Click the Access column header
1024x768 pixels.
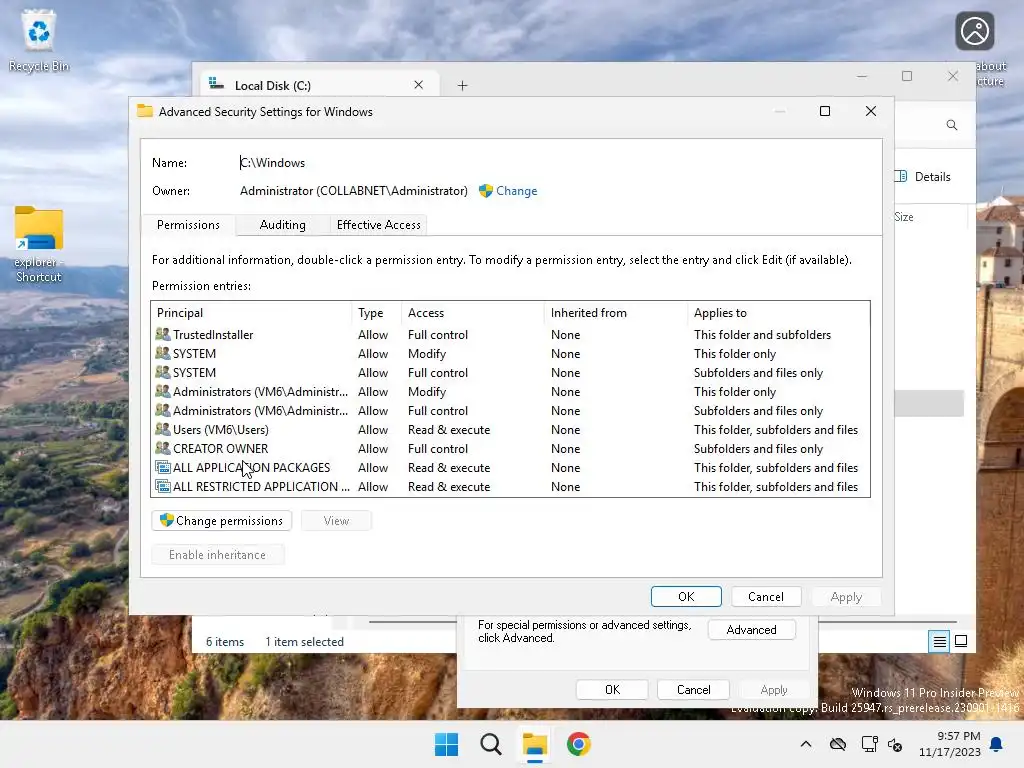click(x=472, y=313)
